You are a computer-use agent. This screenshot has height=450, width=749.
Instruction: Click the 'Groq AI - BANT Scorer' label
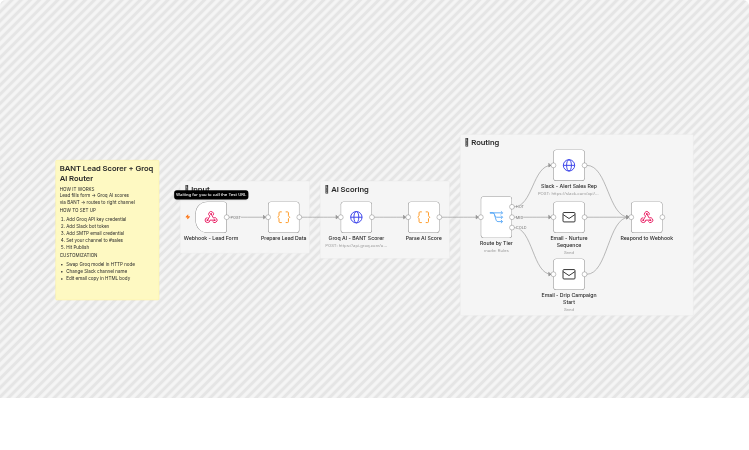(x=356, y=238)
